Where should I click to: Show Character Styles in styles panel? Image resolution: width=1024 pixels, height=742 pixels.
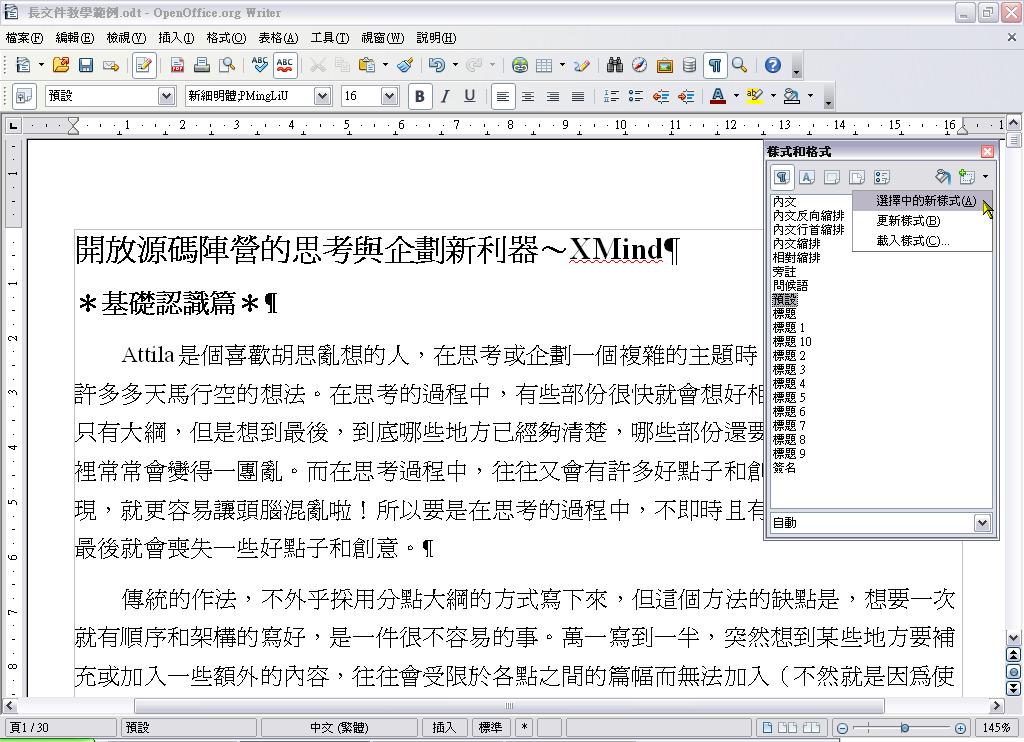coord(807,177)
